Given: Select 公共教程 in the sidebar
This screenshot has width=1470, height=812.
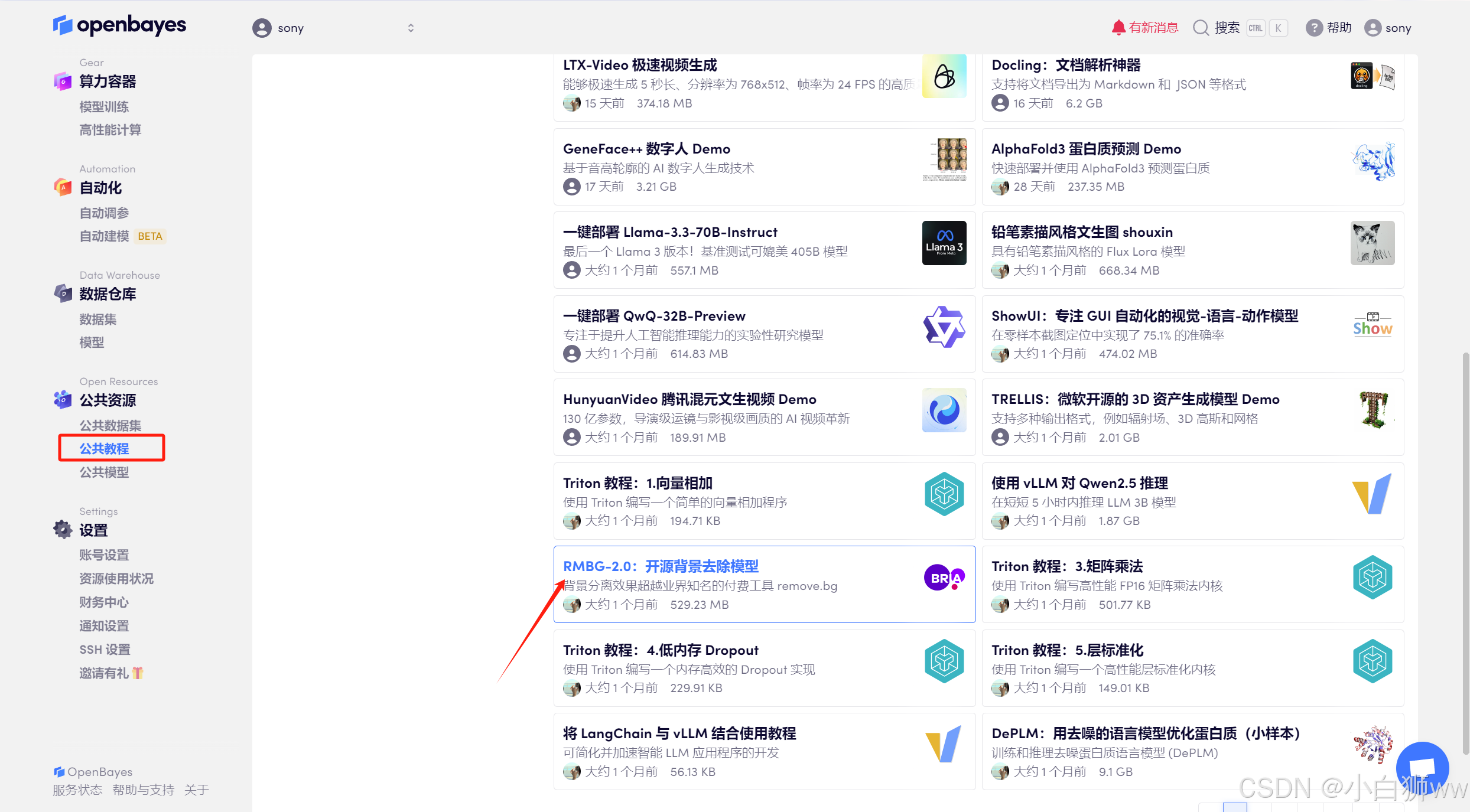Looking at the screenshot, I should point(105,448).
